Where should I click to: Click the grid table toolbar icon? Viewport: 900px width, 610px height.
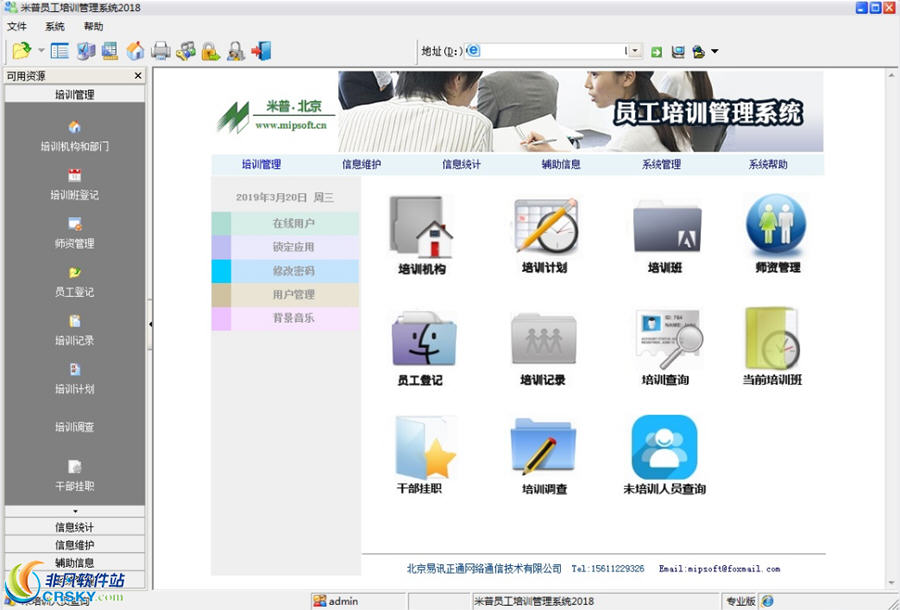click(x=110, y=51)
